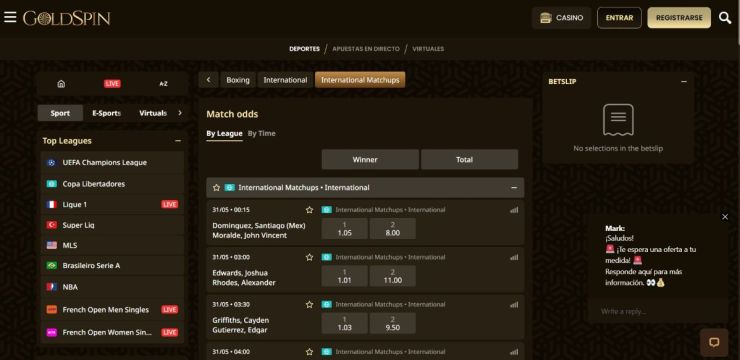Select the International Matchups breadcrumb
Image resolution: width=740 pixels, height=360 pixels.
(x=360, y=80)
